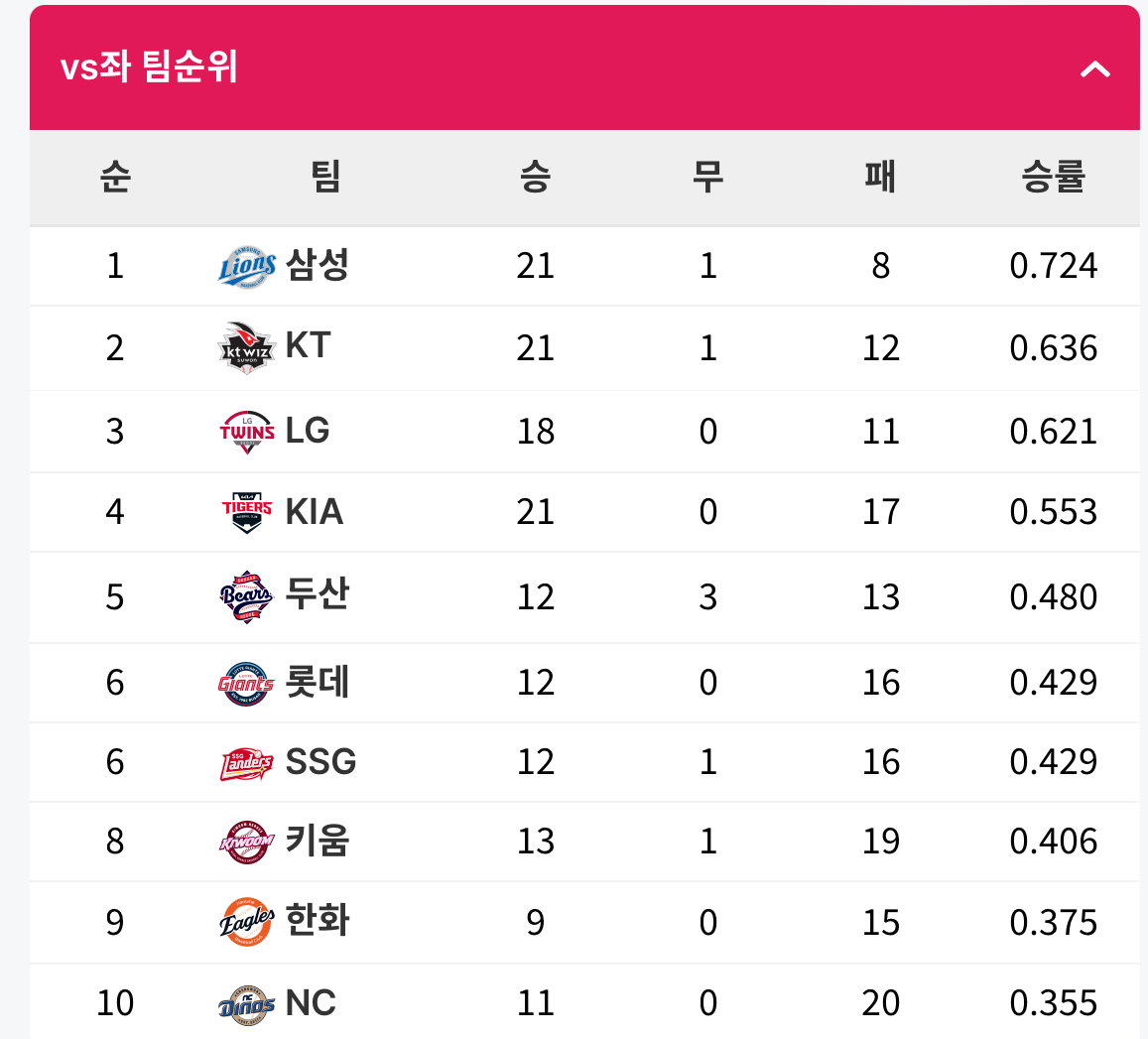
Task: Click the KIA Tigers team logo
Action: (247, 512)
